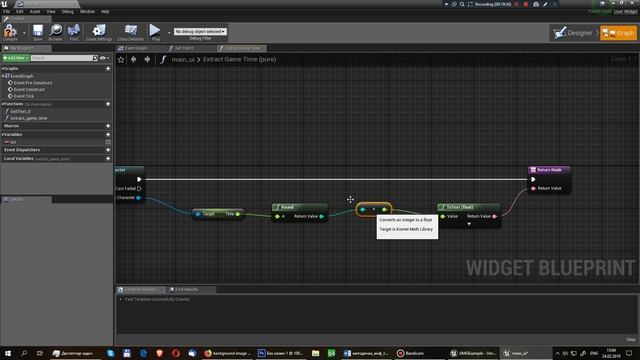
Task: Open the eye view options dropdown
Action: (104, 58)
